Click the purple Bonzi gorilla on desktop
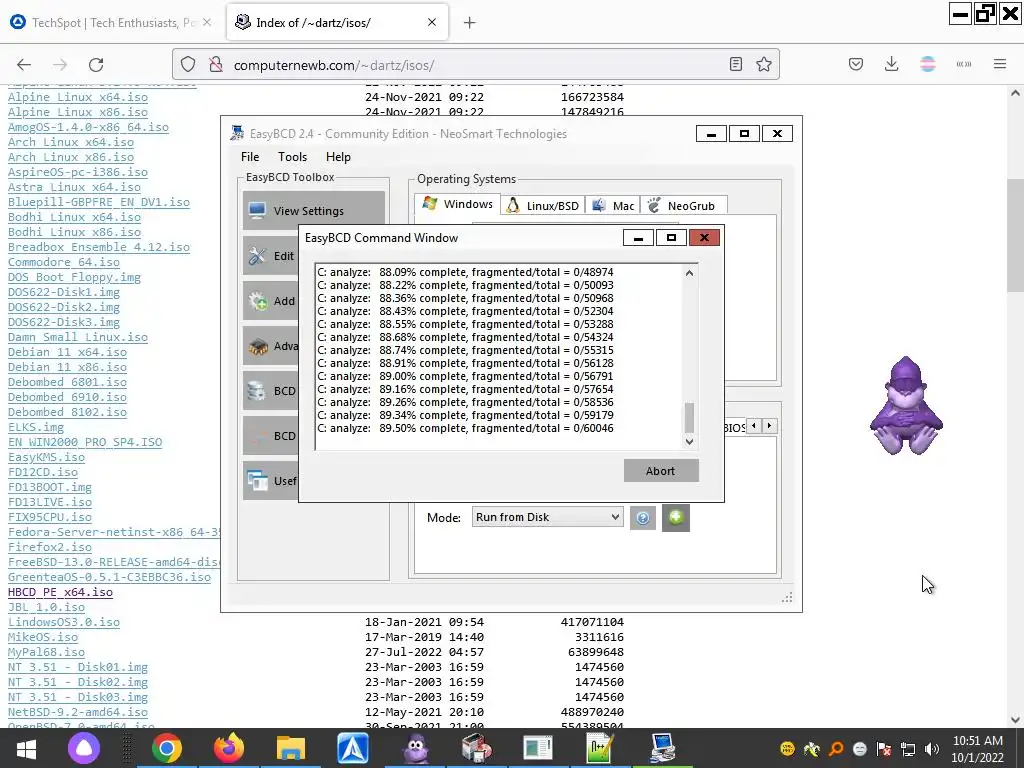Screen dimensions: 1024x768 point(906,406)
